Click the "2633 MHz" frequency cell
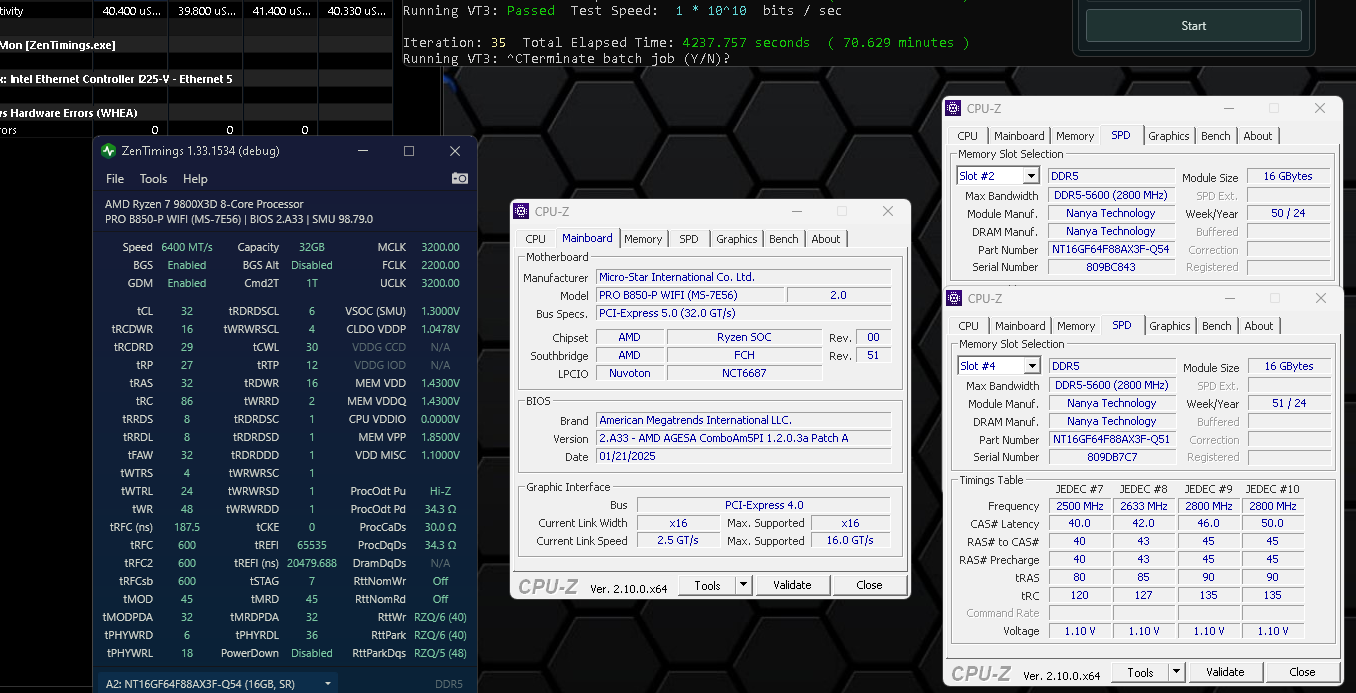This screenshot has height=693, width=1356. (x=1144, y=506)
